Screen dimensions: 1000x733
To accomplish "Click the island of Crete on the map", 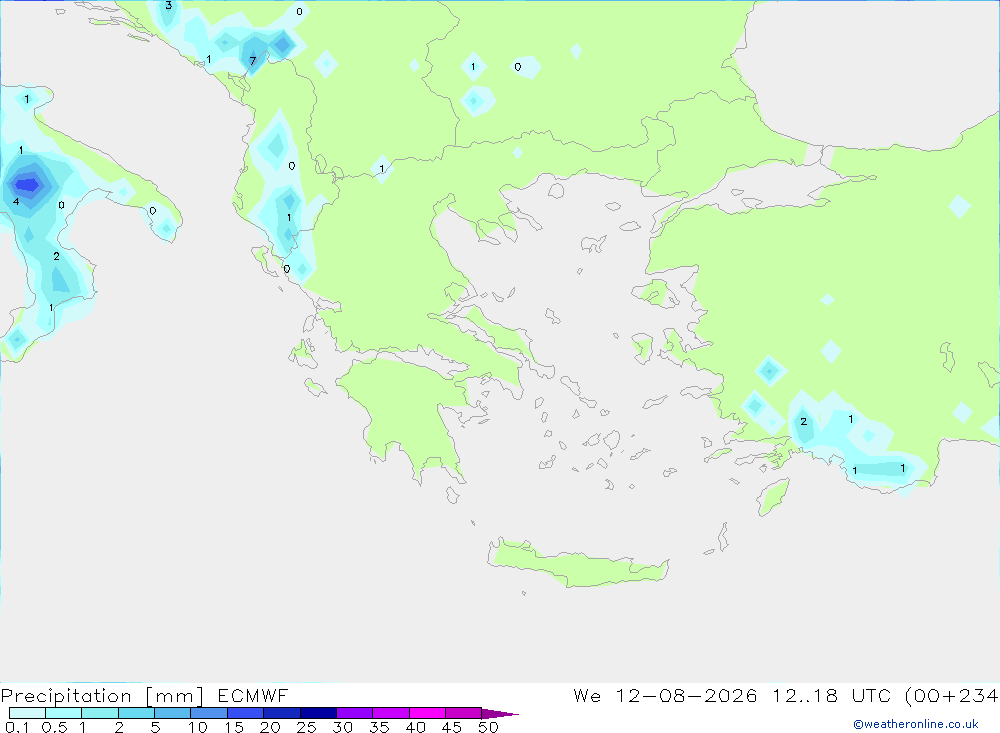I will (x=578, y=563).
